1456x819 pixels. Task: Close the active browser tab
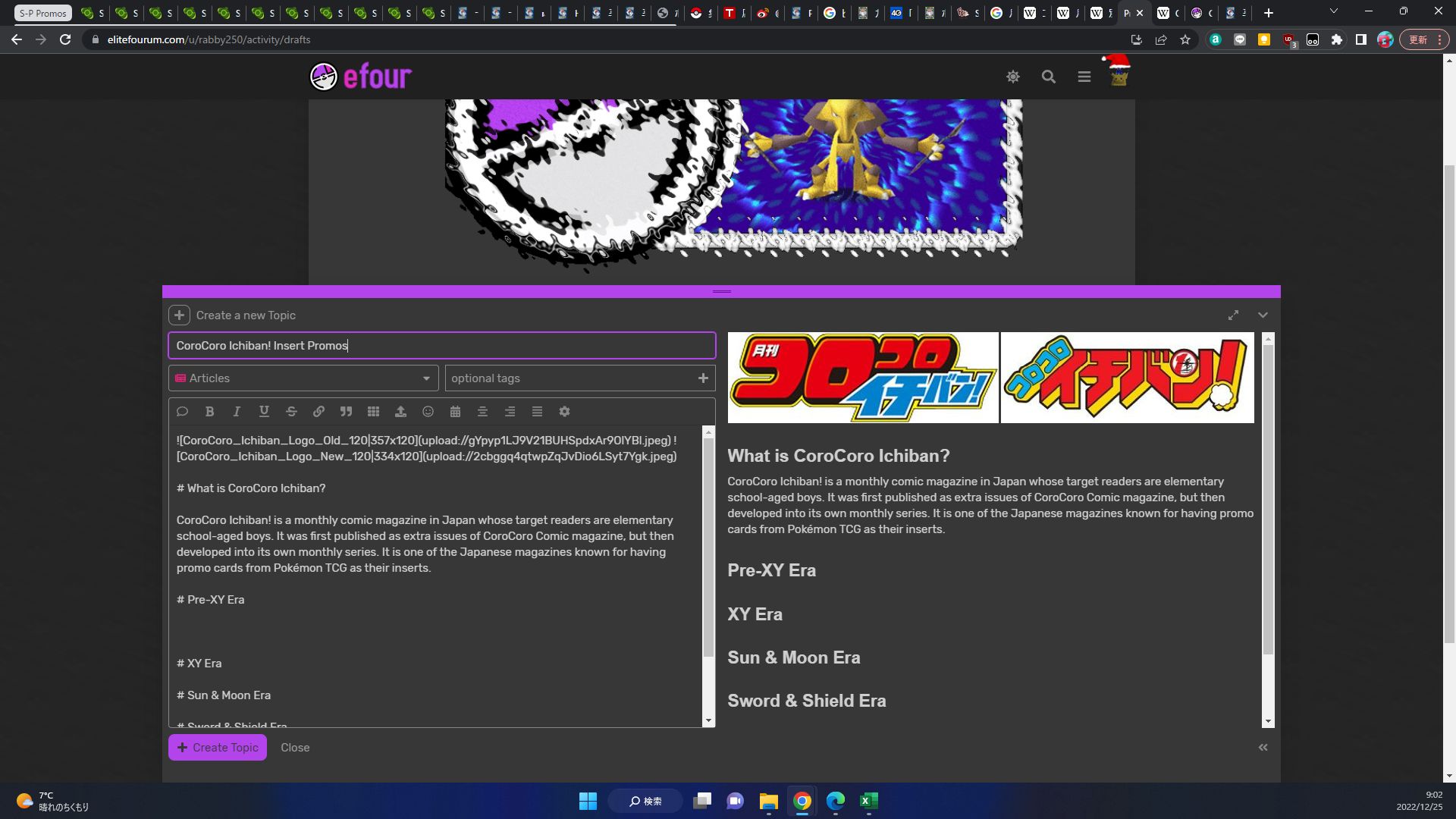coord(1140,13)
